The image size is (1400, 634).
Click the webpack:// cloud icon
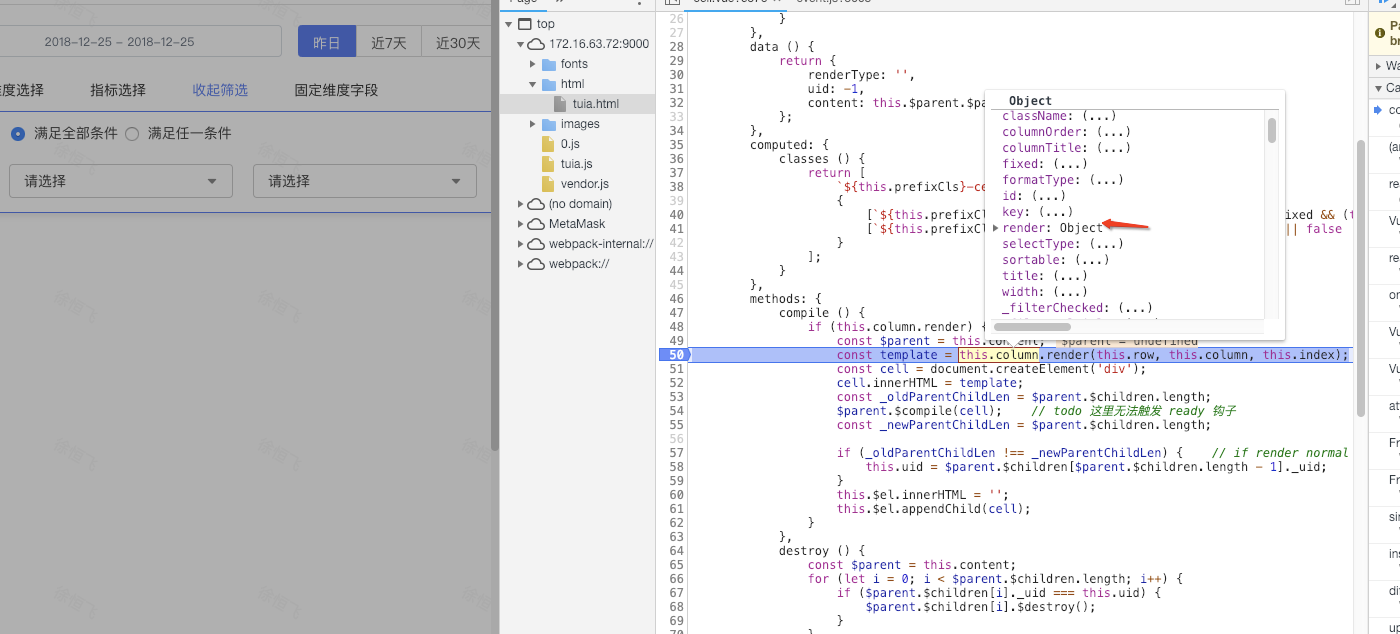click(537, 264)
